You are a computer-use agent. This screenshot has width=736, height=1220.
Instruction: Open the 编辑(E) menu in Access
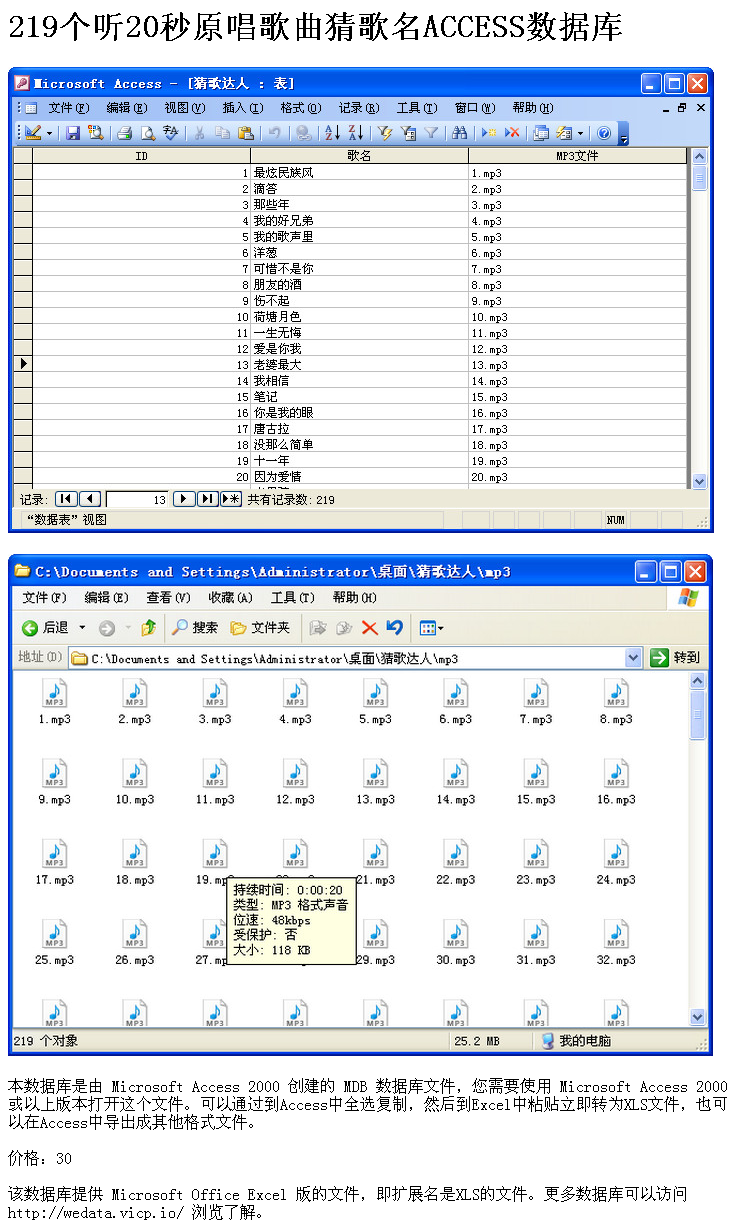click(126, 108)
